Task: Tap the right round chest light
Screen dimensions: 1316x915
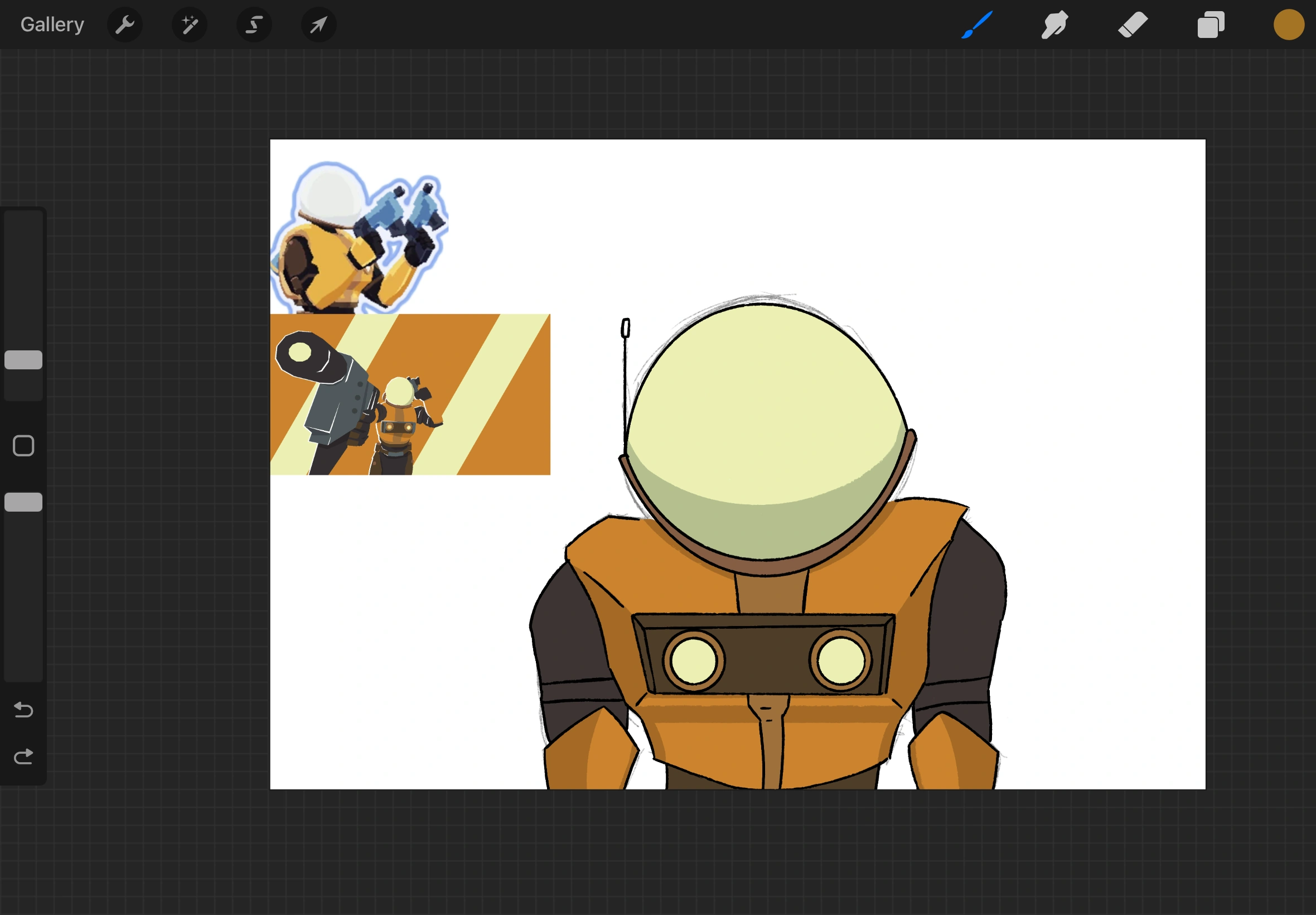Action: 840,661
